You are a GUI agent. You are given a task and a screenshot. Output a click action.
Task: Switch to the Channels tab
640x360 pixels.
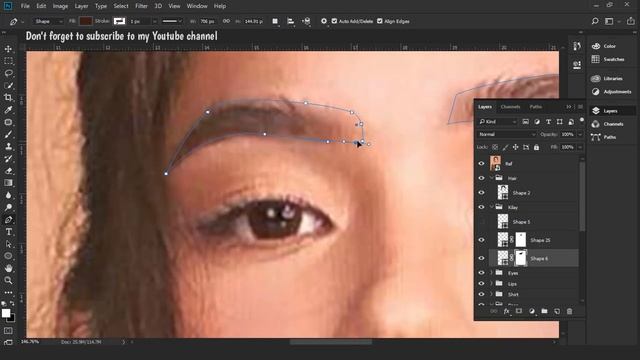coord(510,107)
